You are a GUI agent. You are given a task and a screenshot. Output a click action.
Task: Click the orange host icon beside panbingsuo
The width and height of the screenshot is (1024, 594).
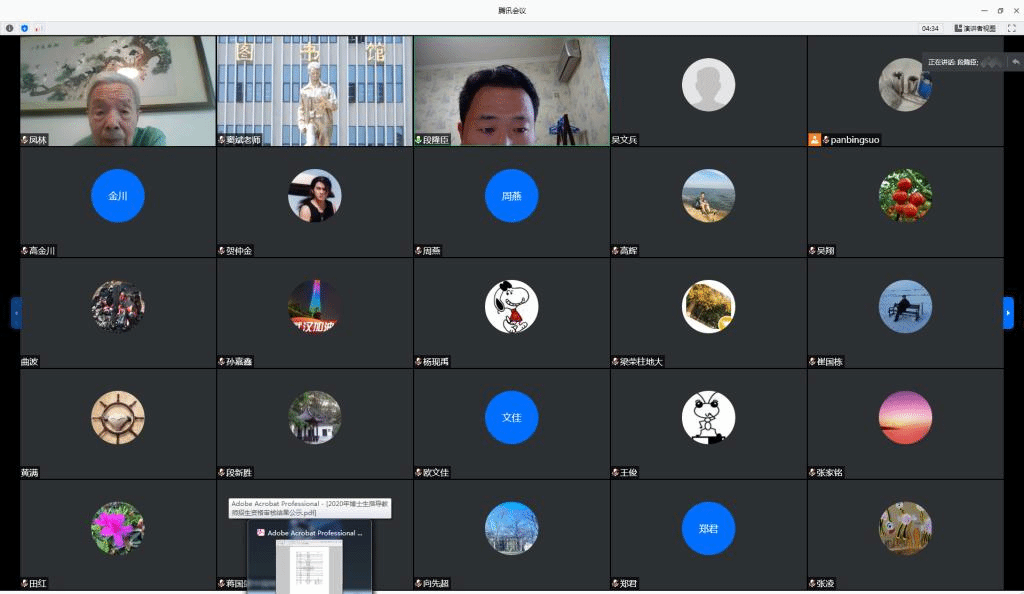coord(814,140)
